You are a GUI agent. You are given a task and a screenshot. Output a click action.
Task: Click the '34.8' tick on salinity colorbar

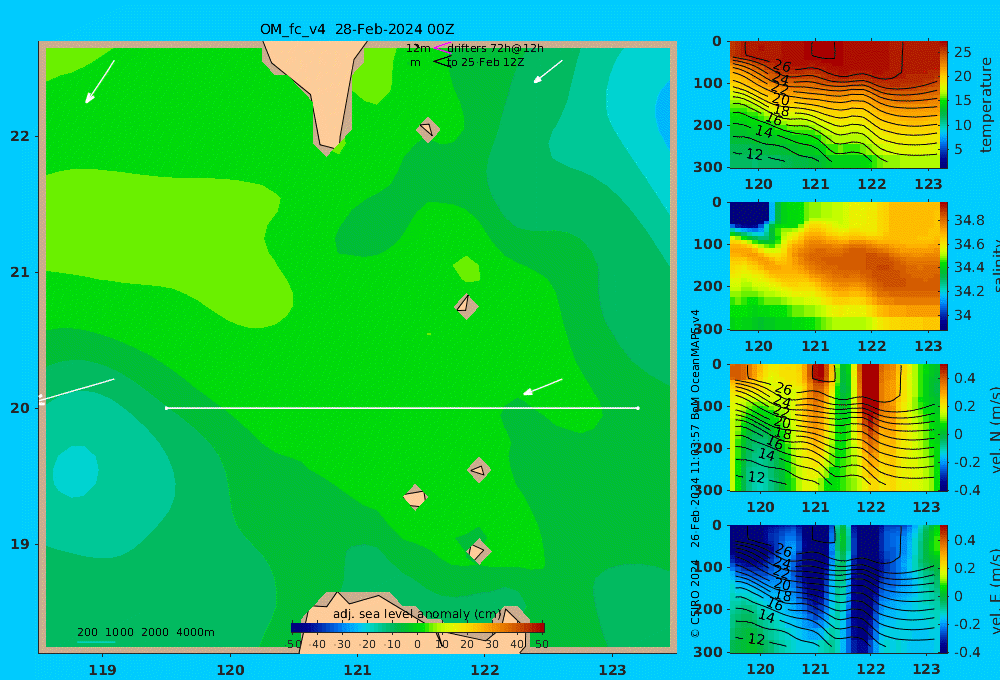(969, 221)
